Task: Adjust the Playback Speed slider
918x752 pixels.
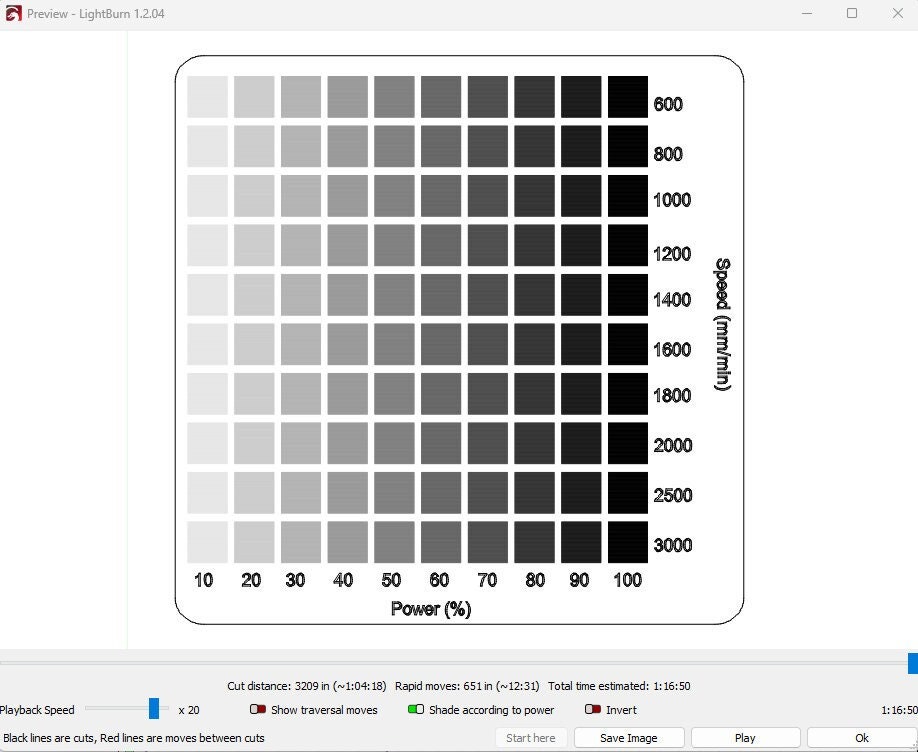Action: click(152, 709)
